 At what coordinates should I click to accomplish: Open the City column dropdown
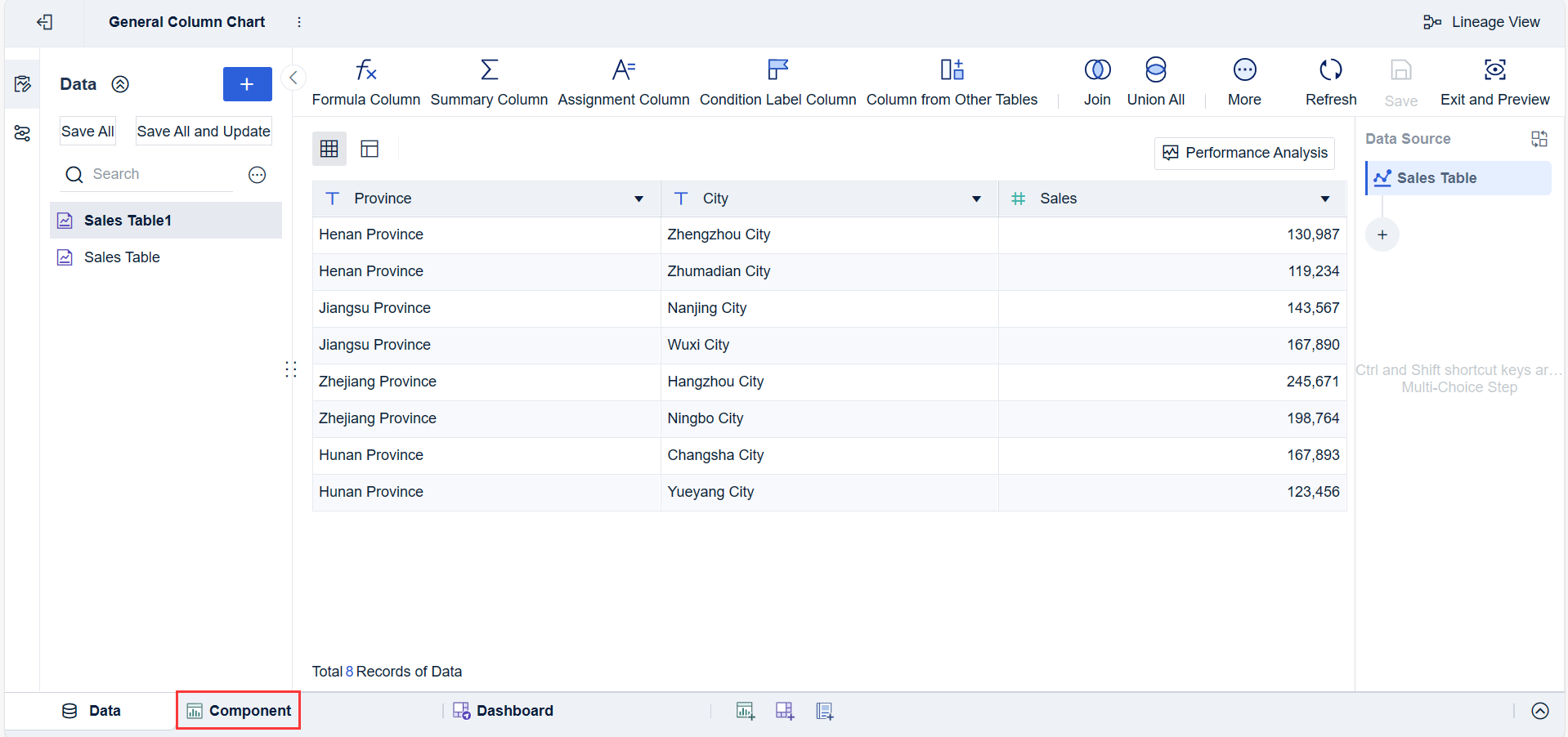point(976,199)
